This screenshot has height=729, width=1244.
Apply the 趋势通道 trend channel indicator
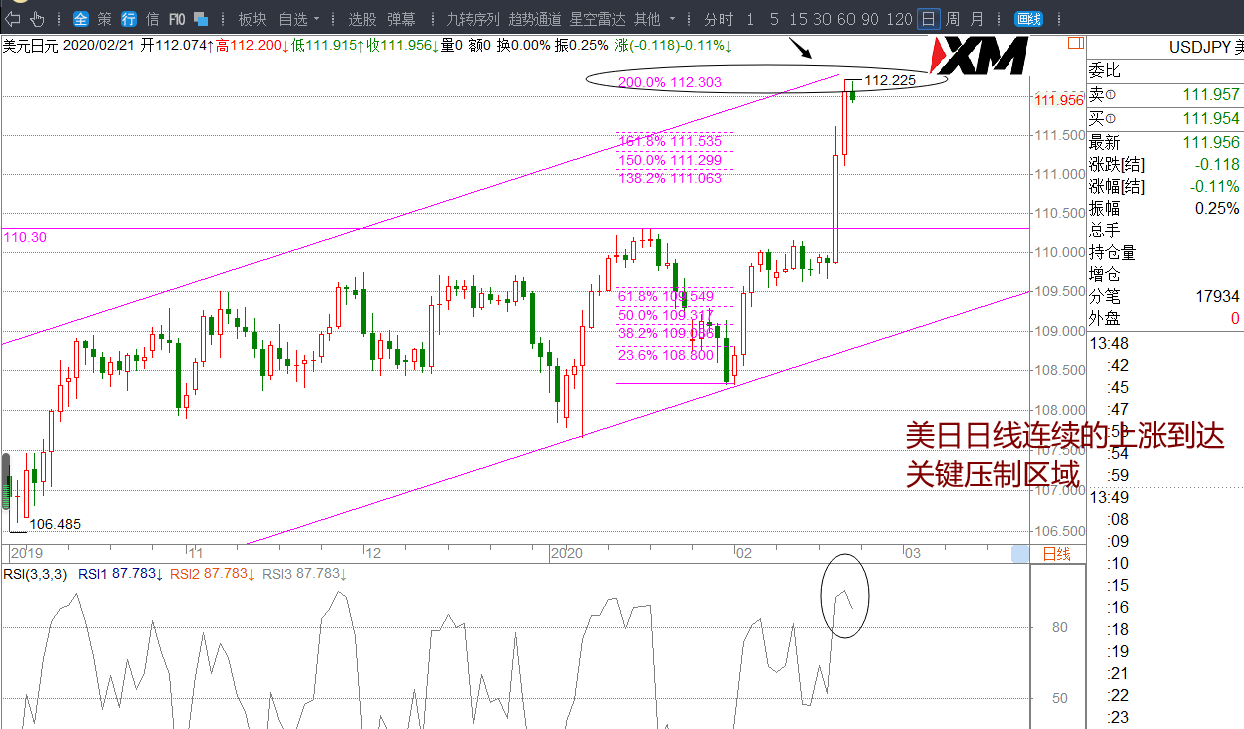click(x=535, y=18)
